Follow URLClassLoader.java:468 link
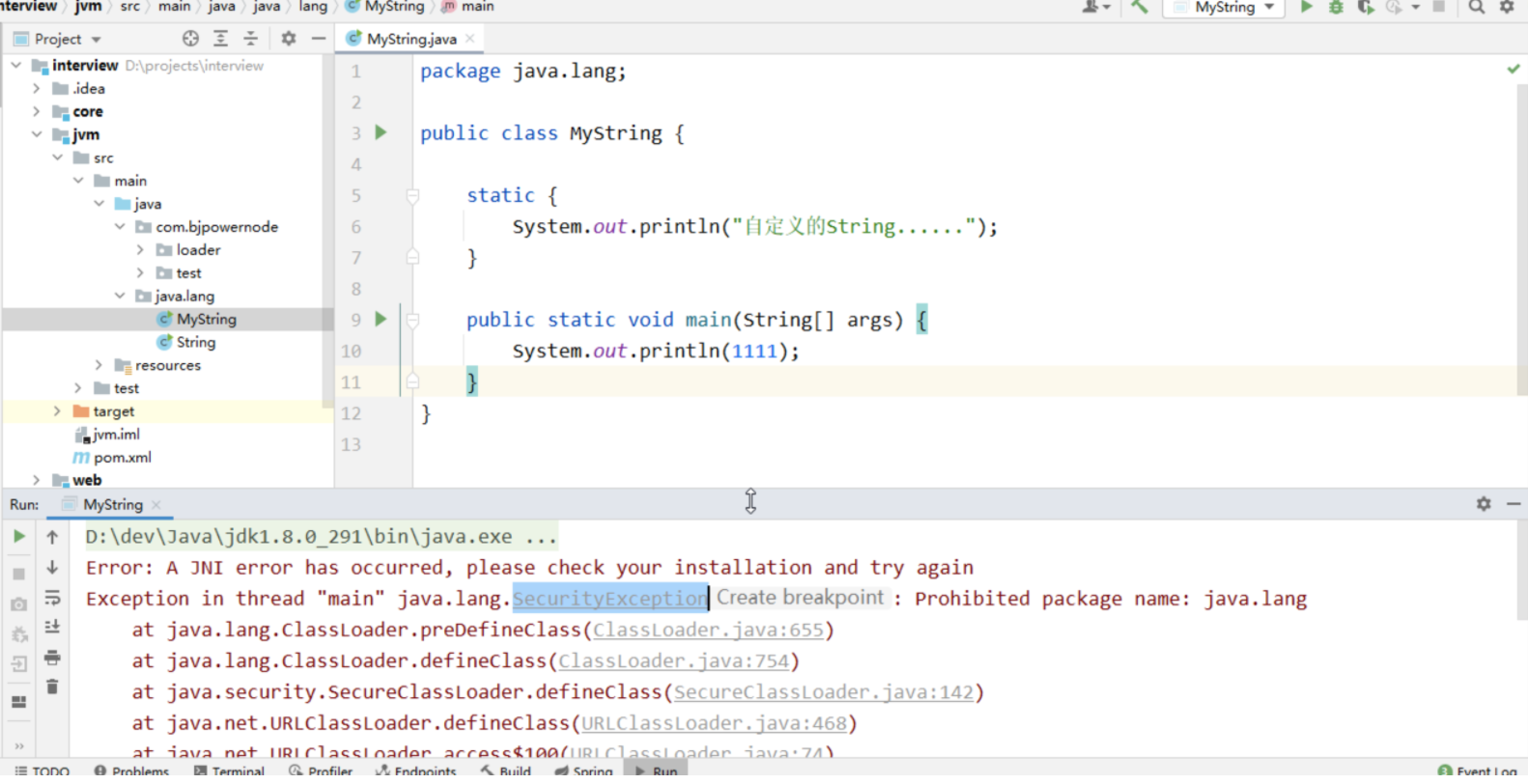The image size is (1528, 784). click(714, 722)
